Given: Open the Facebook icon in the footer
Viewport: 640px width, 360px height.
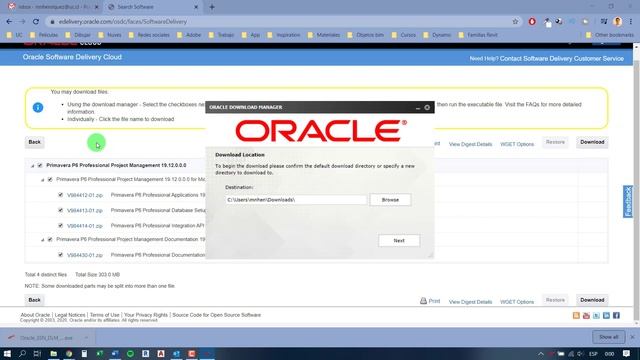Looking at the screenshot, I should pos(616,316).
